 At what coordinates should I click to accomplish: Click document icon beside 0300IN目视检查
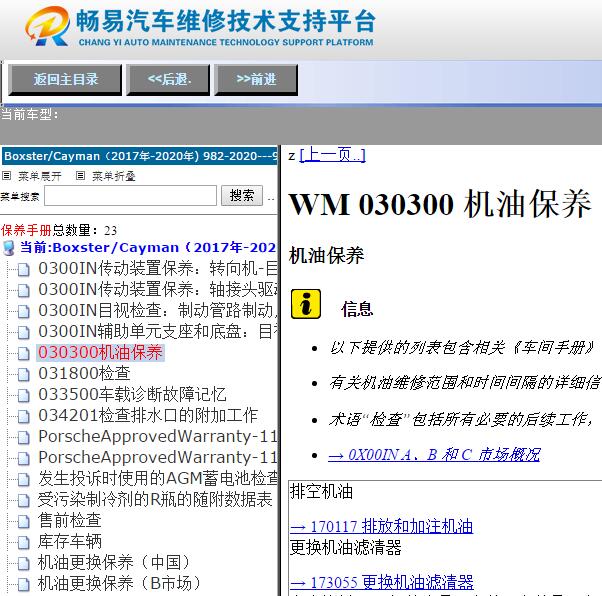point(23,312)
